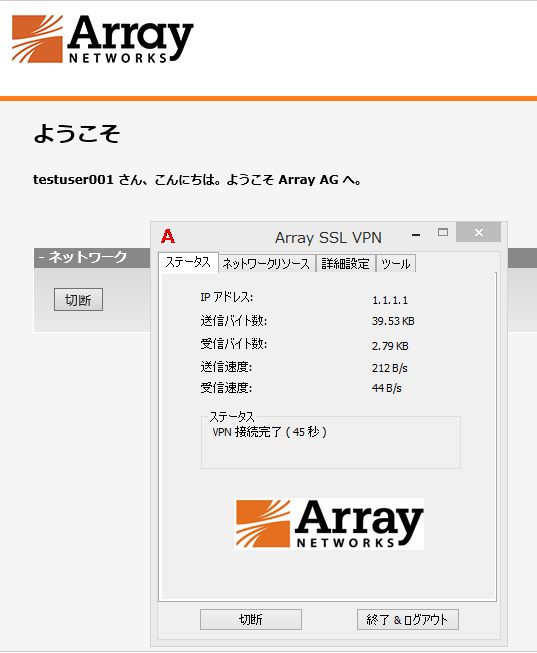537x653 pixels.
Task: Select the IP address value 1.1.1.1
Action: pyautogui.click(x=390, y=300)
